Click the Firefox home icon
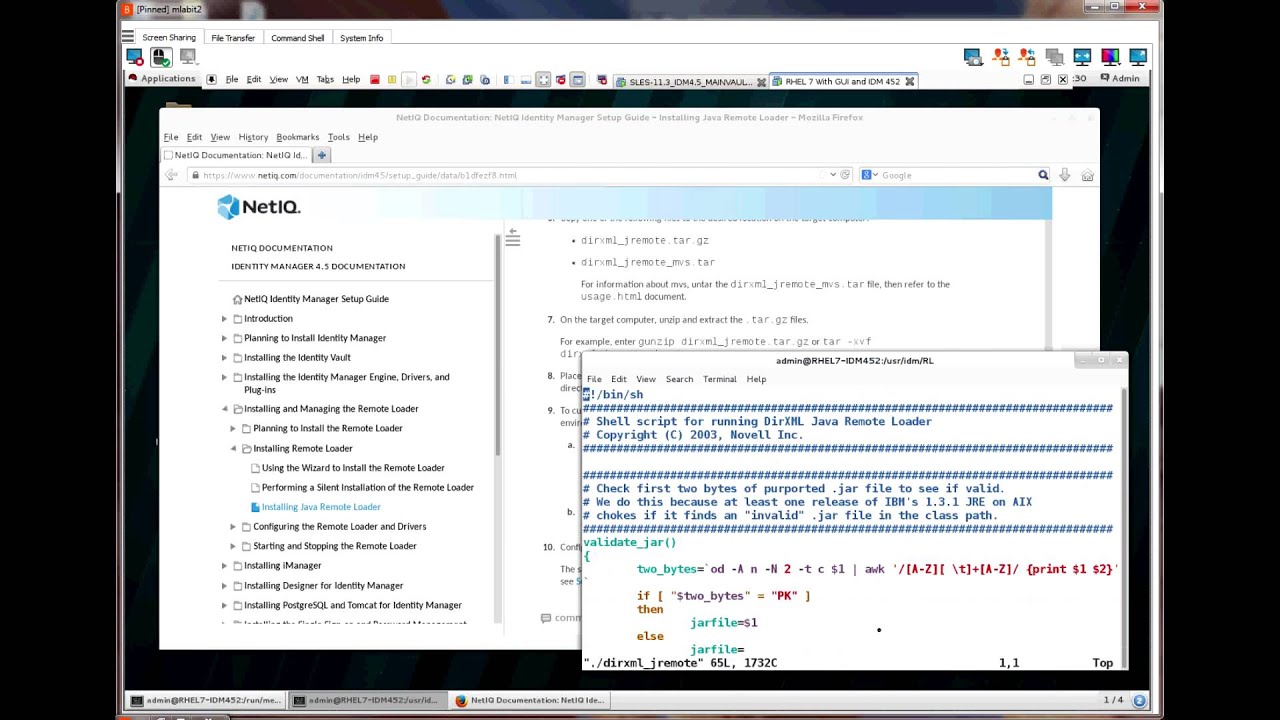The image size is (1280, 720). coord(1087,175)
